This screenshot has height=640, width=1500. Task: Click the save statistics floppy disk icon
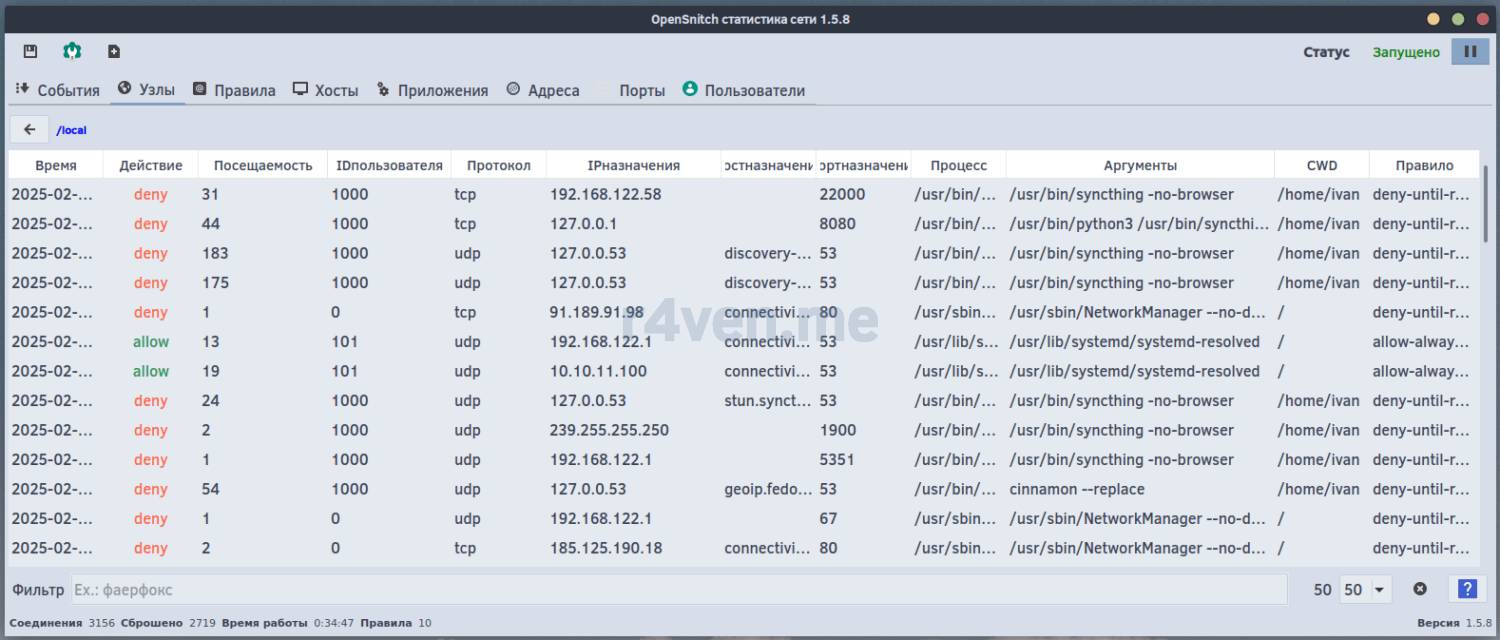coord(30,51)
